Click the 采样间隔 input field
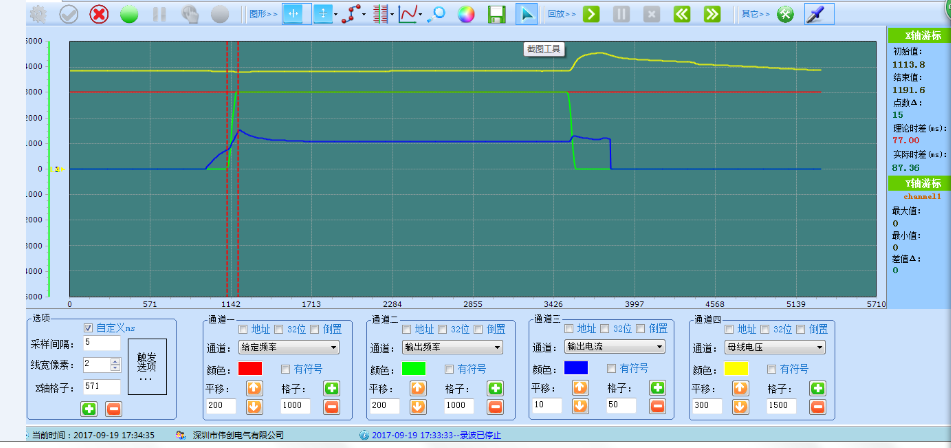951x448 pixels. pos(102,343)
